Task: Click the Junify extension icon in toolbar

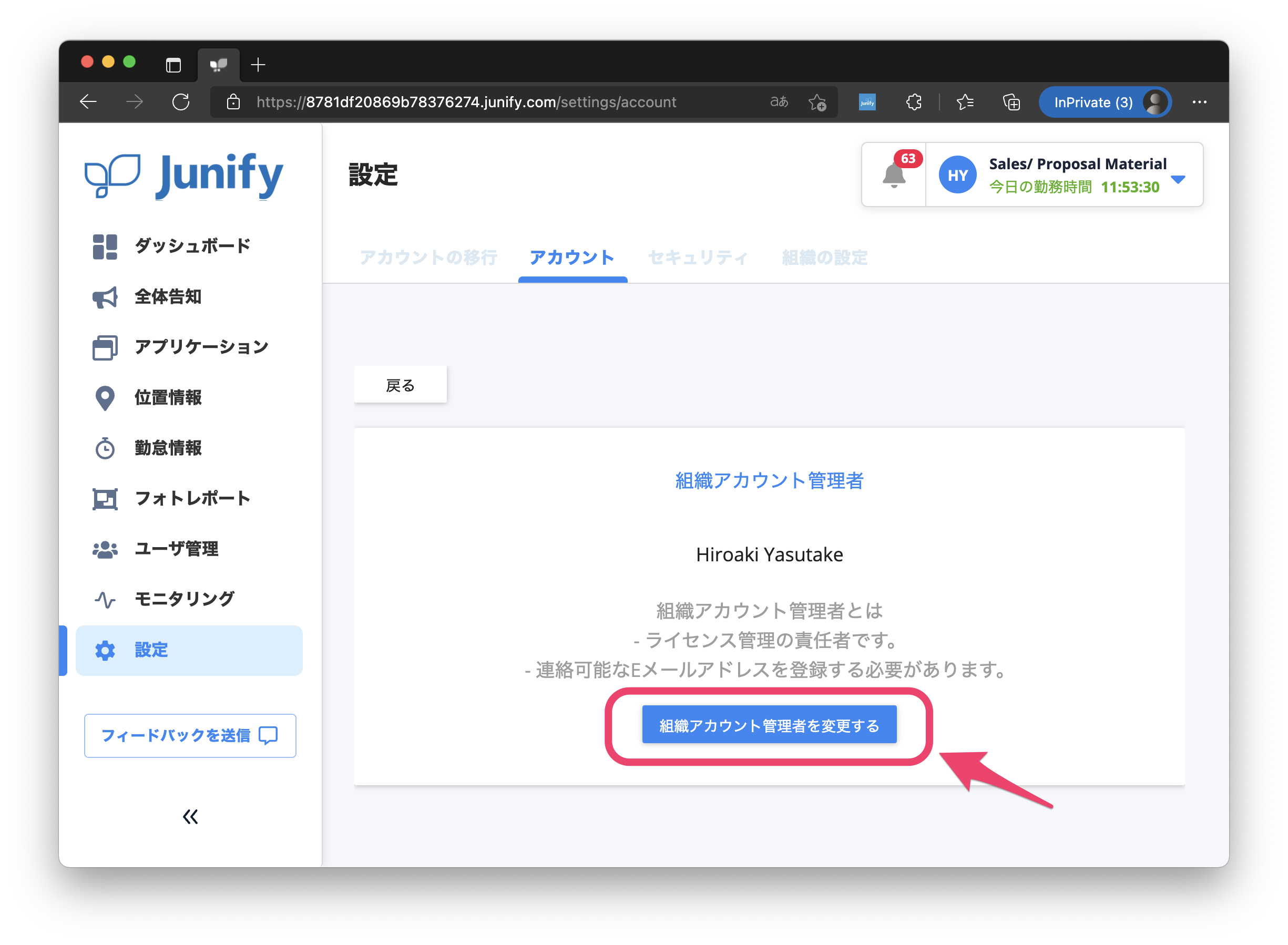Action: tap(867, 102)
